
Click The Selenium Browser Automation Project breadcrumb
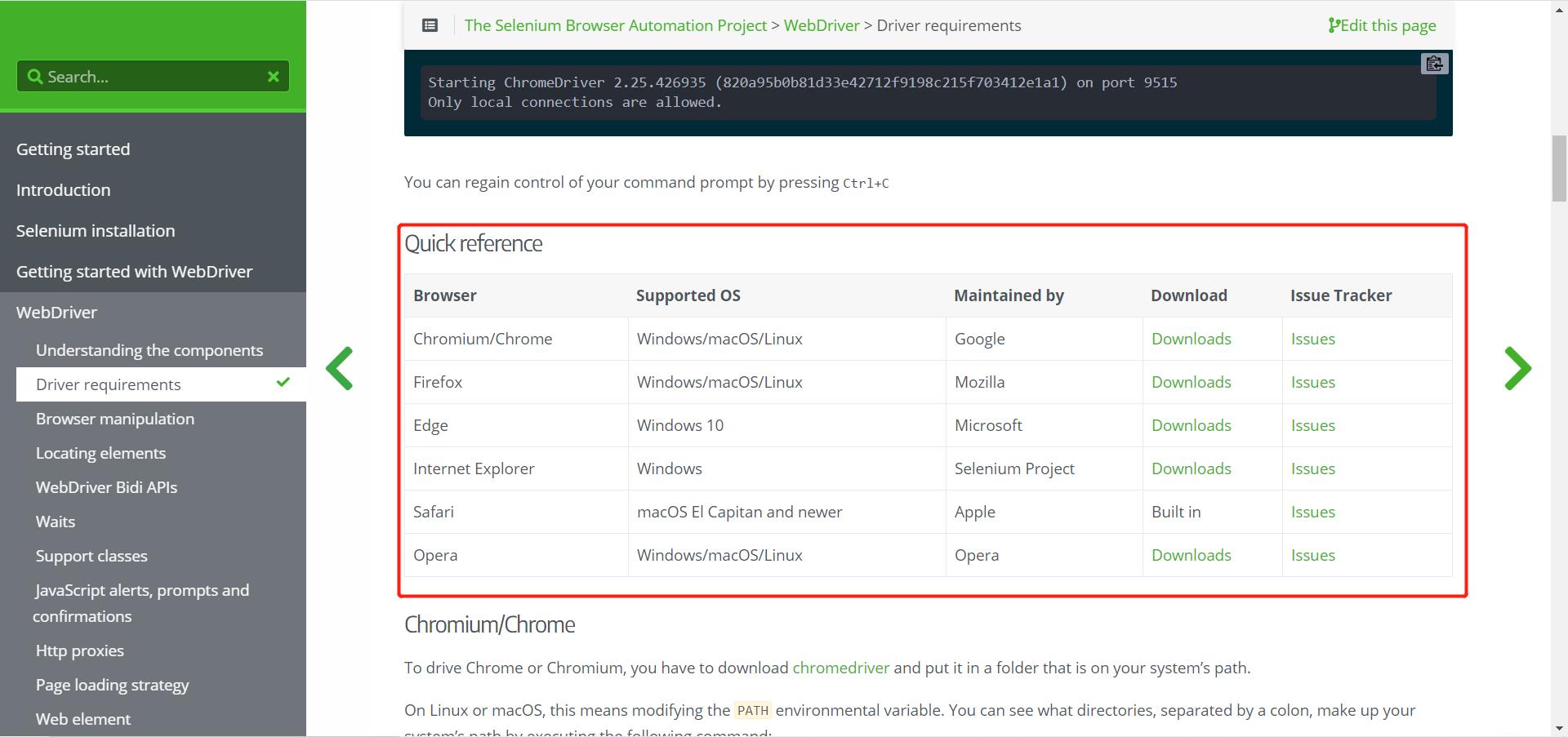616,25
